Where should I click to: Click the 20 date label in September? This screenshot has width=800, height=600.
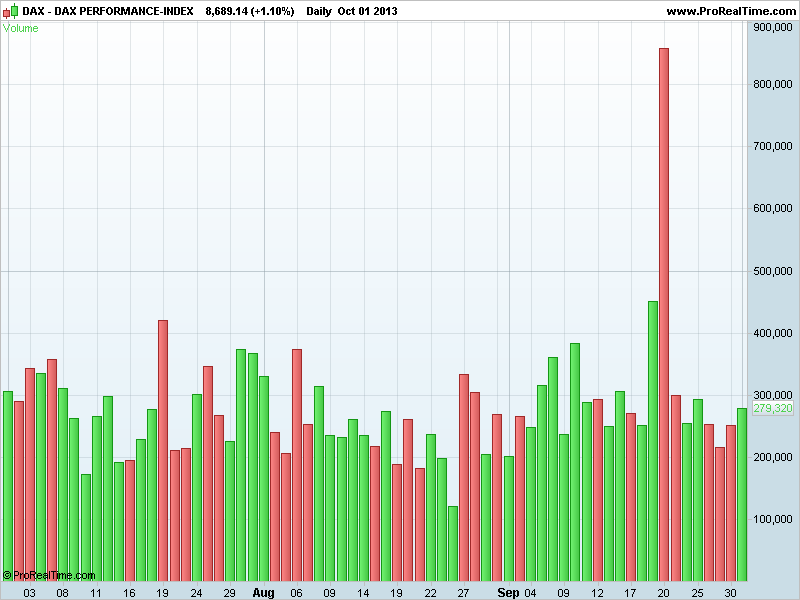coord(663,593)
